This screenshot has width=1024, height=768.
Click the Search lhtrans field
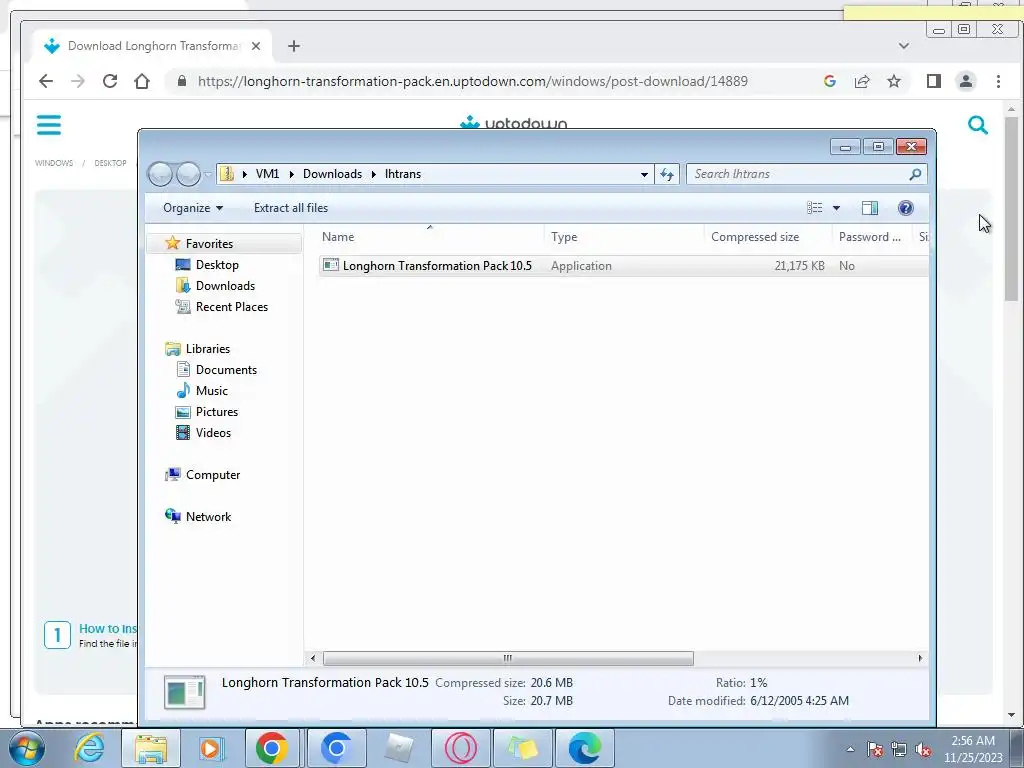tap(807, 174)
